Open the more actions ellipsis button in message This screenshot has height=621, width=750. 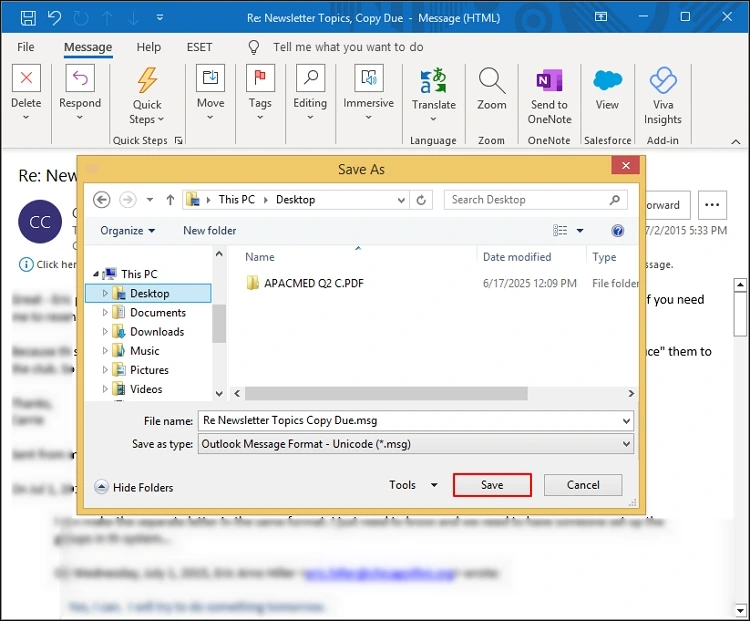(x=712, y=205)
